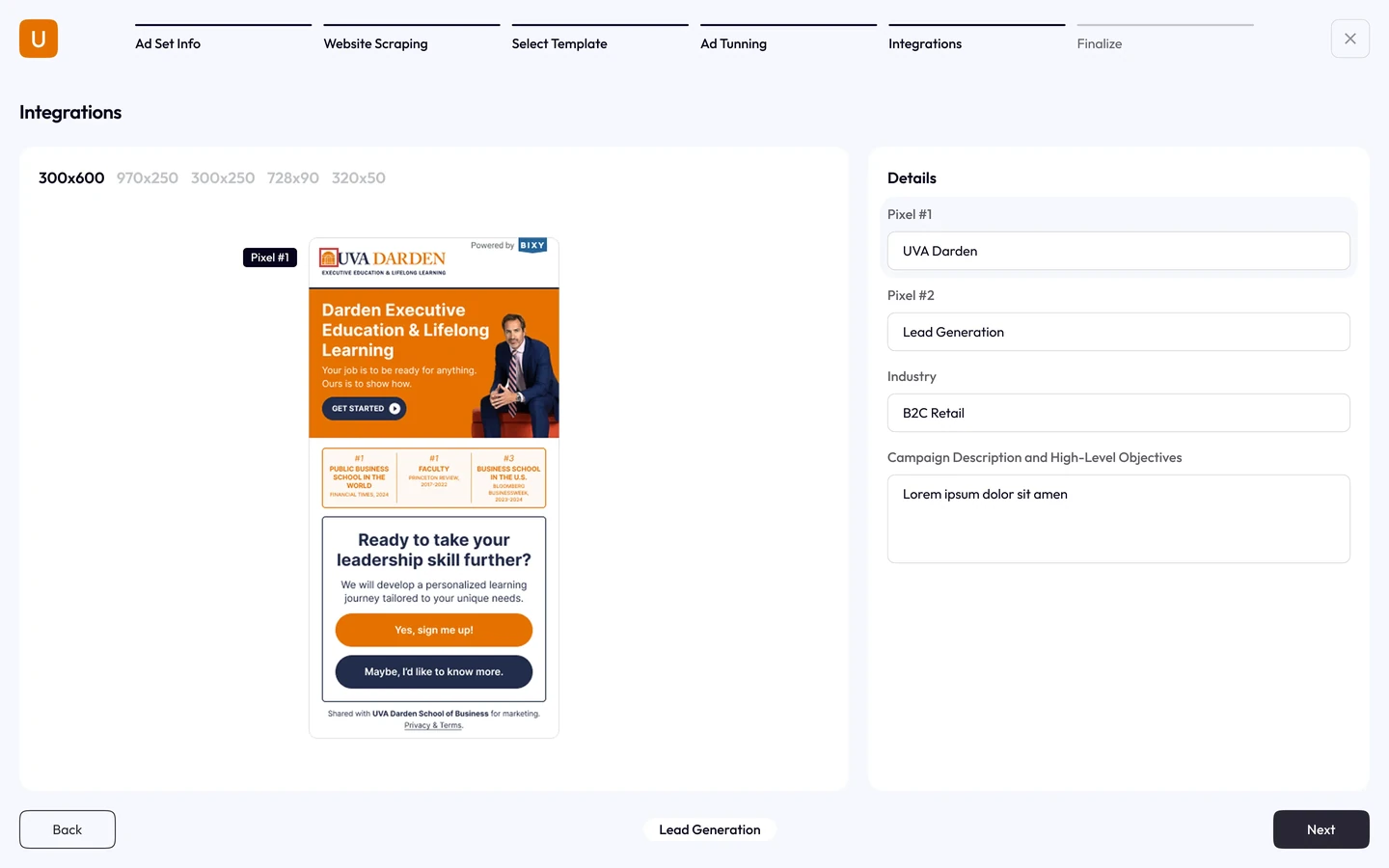Click the UVA Darden logo in ad preview

(x=383, y=260)
